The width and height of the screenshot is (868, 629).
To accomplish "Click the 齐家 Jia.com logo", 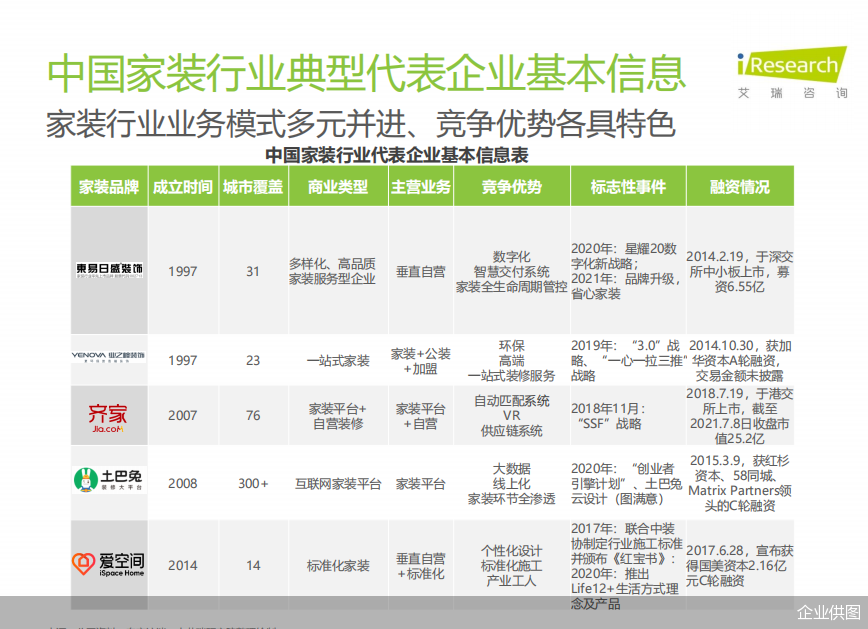I will [x=107, y=418].
